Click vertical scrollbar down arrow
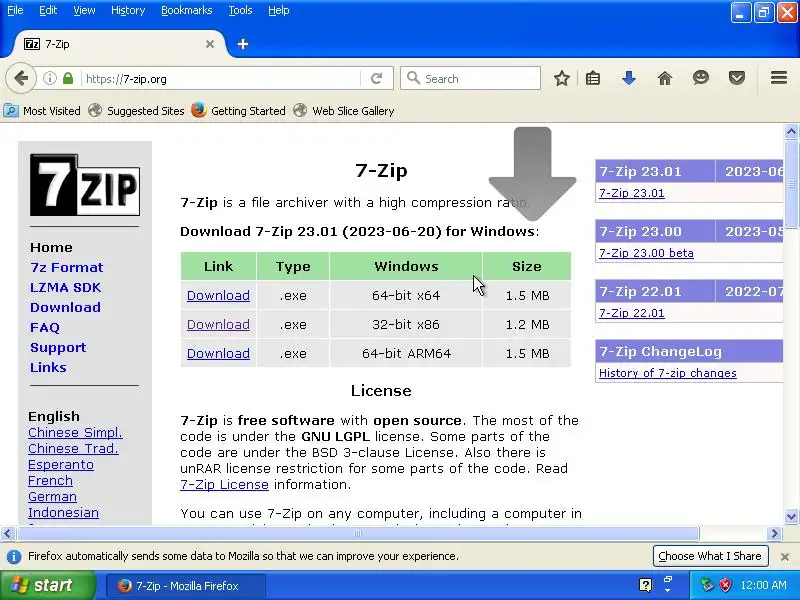 791,516
